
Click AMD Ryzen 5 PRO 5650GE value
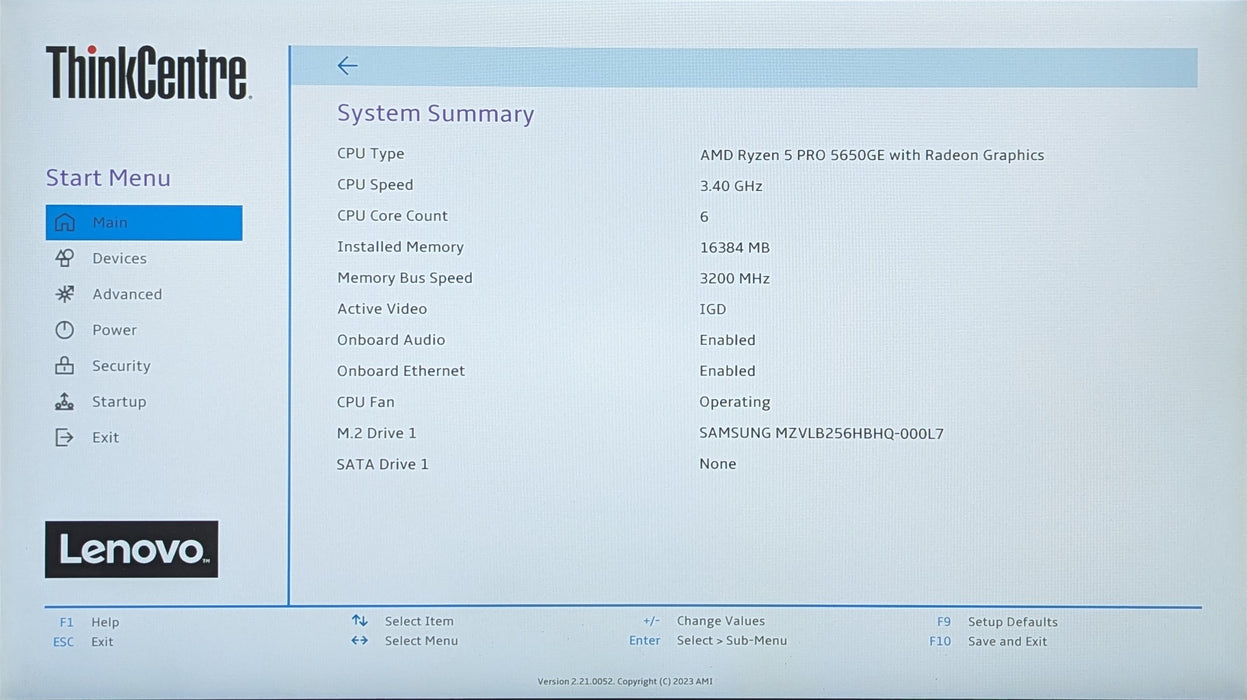(872, 155)
